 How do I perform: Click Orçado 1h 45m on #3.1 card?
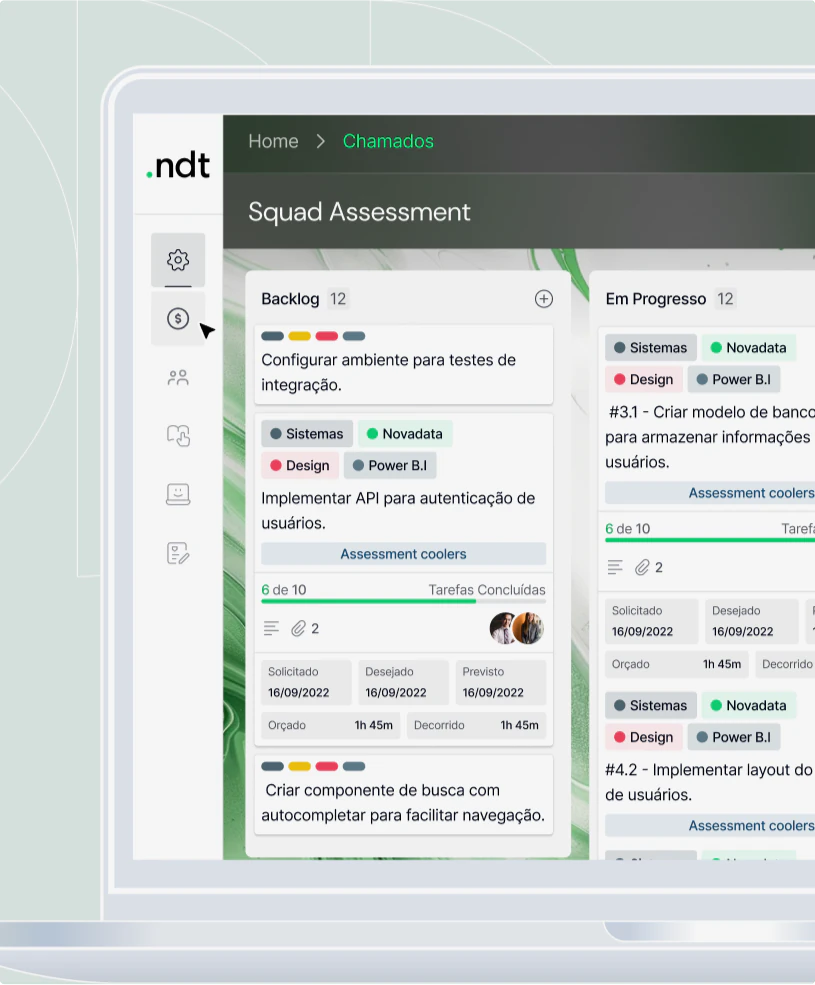[677, 664]
